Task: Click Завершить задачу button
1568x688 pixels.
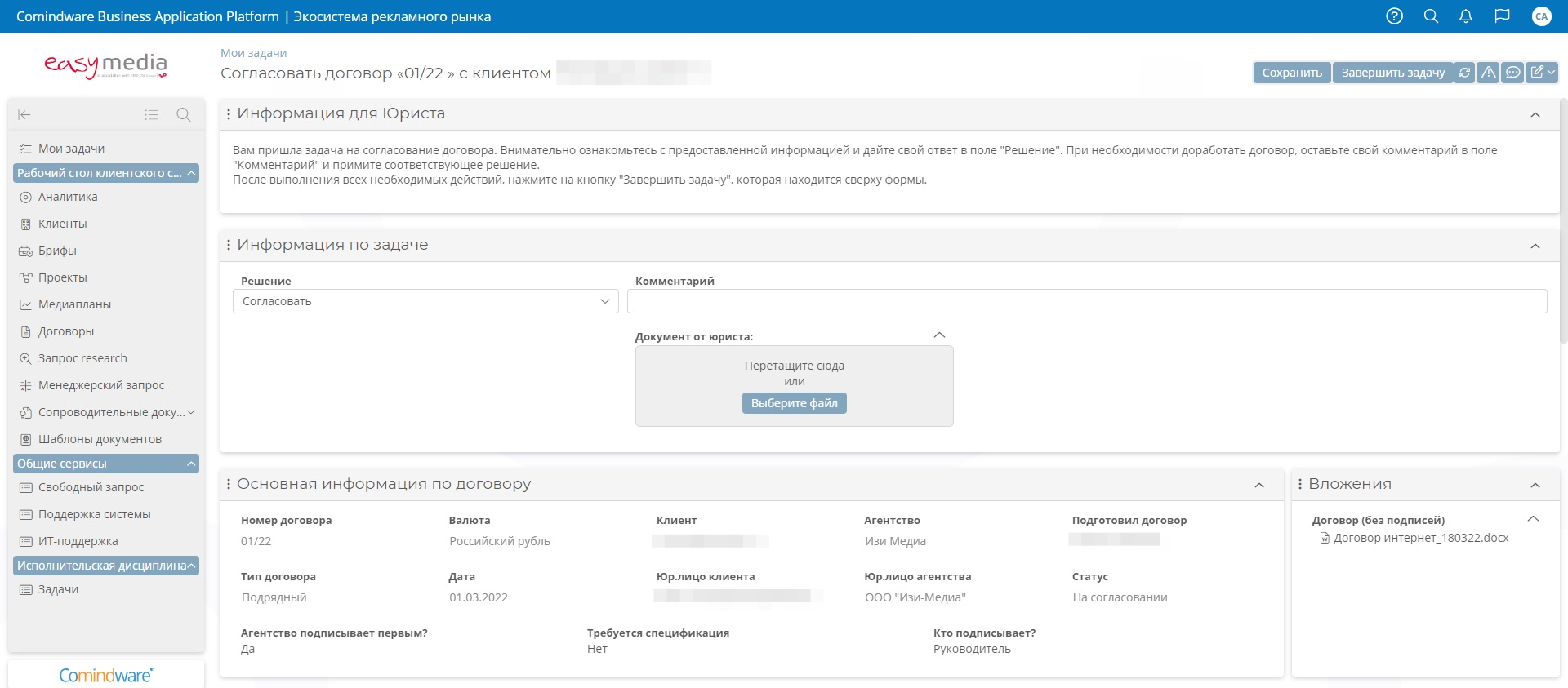Action: pos(1392,73)
